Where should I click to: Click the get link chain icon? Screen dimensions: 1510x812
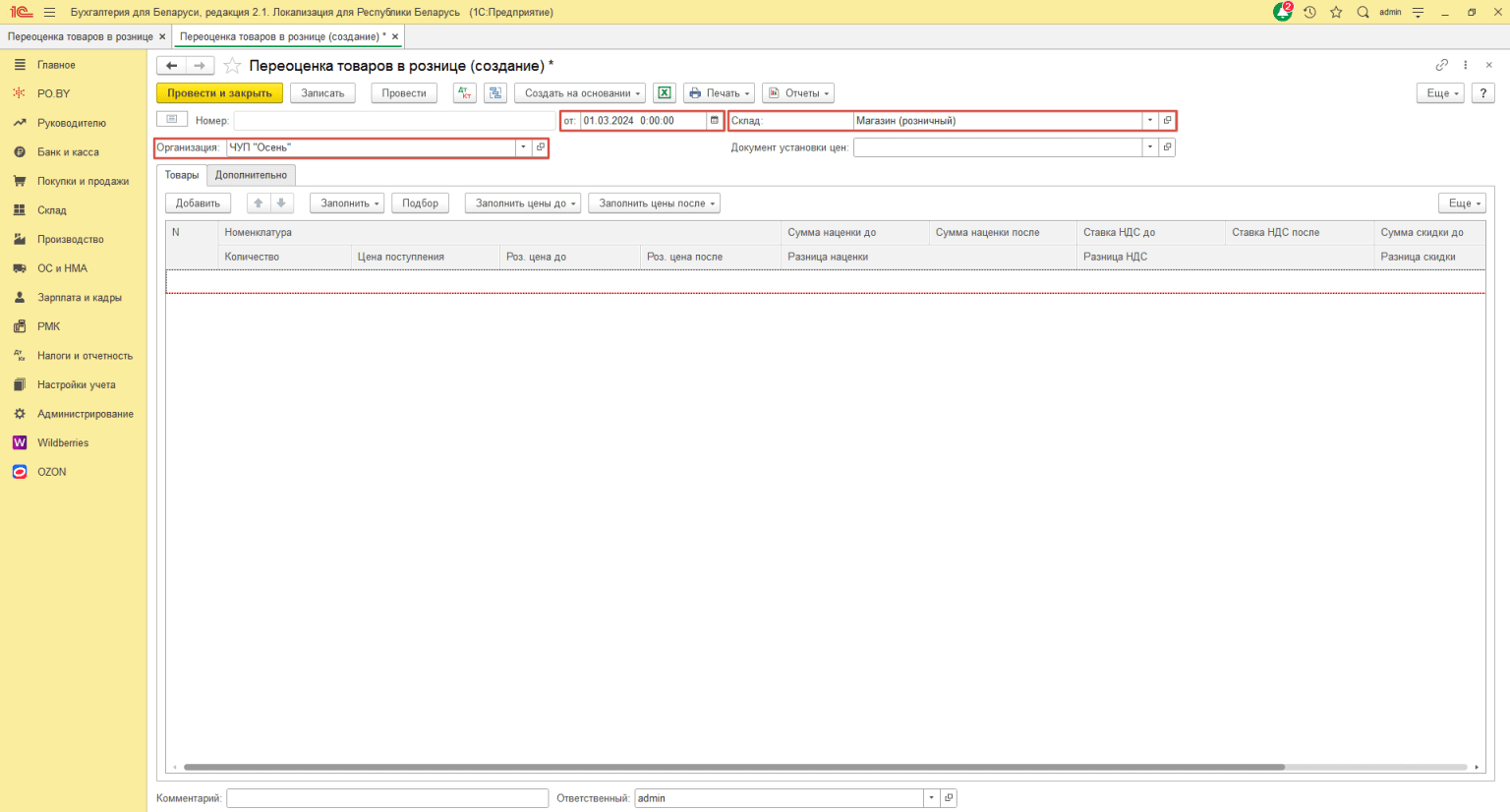tap(1441, 65)
